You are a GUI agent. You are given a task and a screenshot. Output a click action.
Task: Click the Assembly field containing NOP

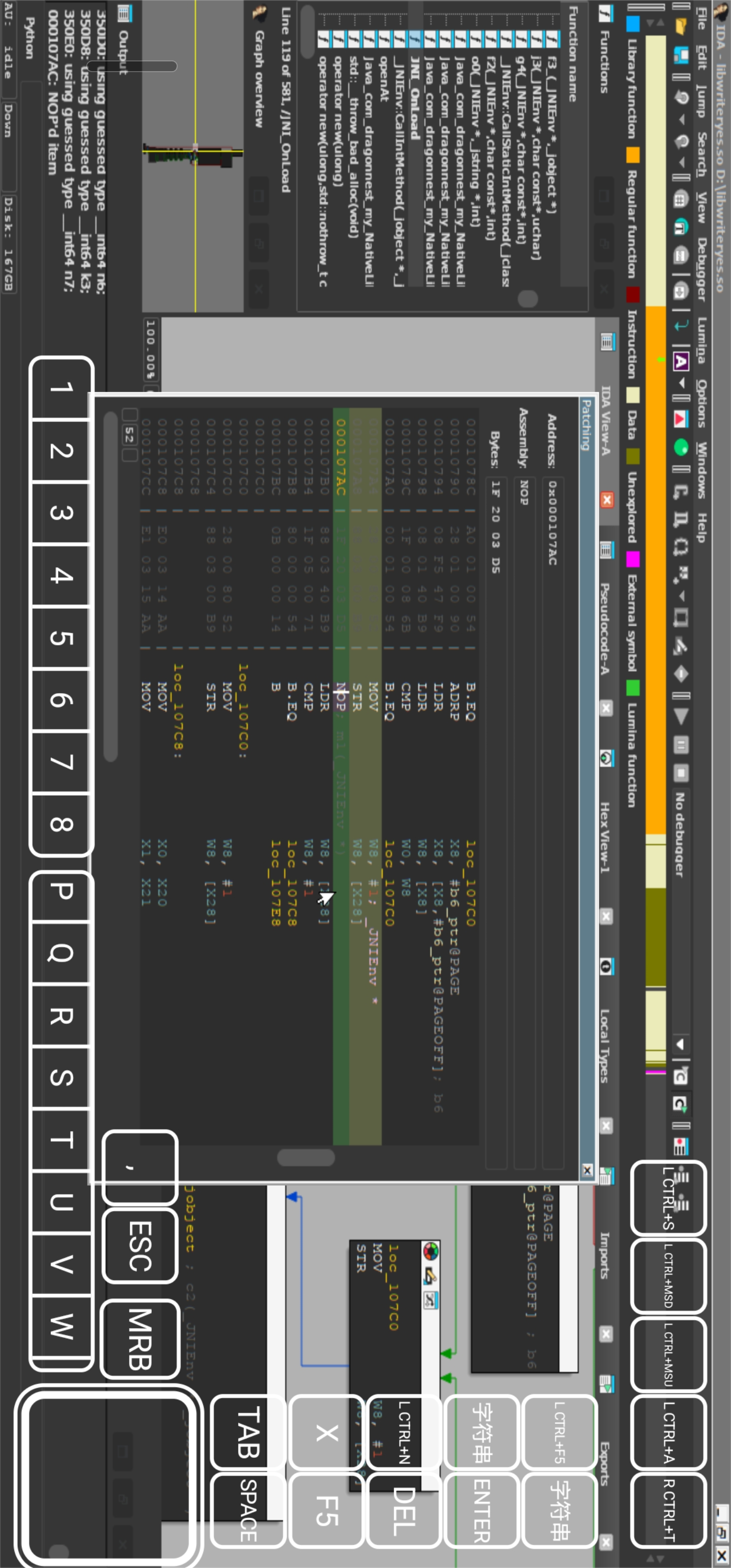point(524,823)
